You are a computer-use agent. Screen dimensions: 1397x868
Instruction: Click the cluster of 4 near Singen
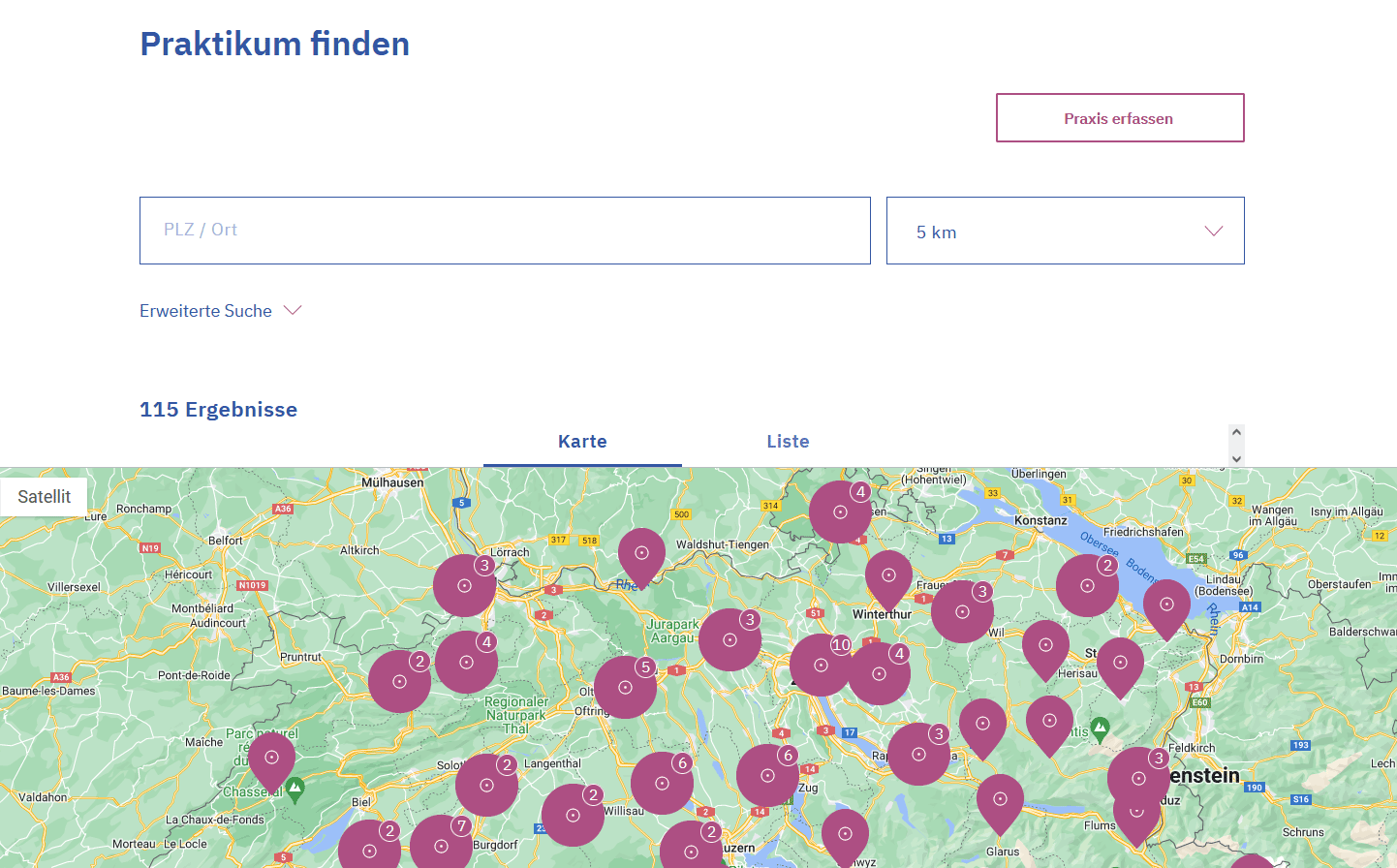[840, 511]
